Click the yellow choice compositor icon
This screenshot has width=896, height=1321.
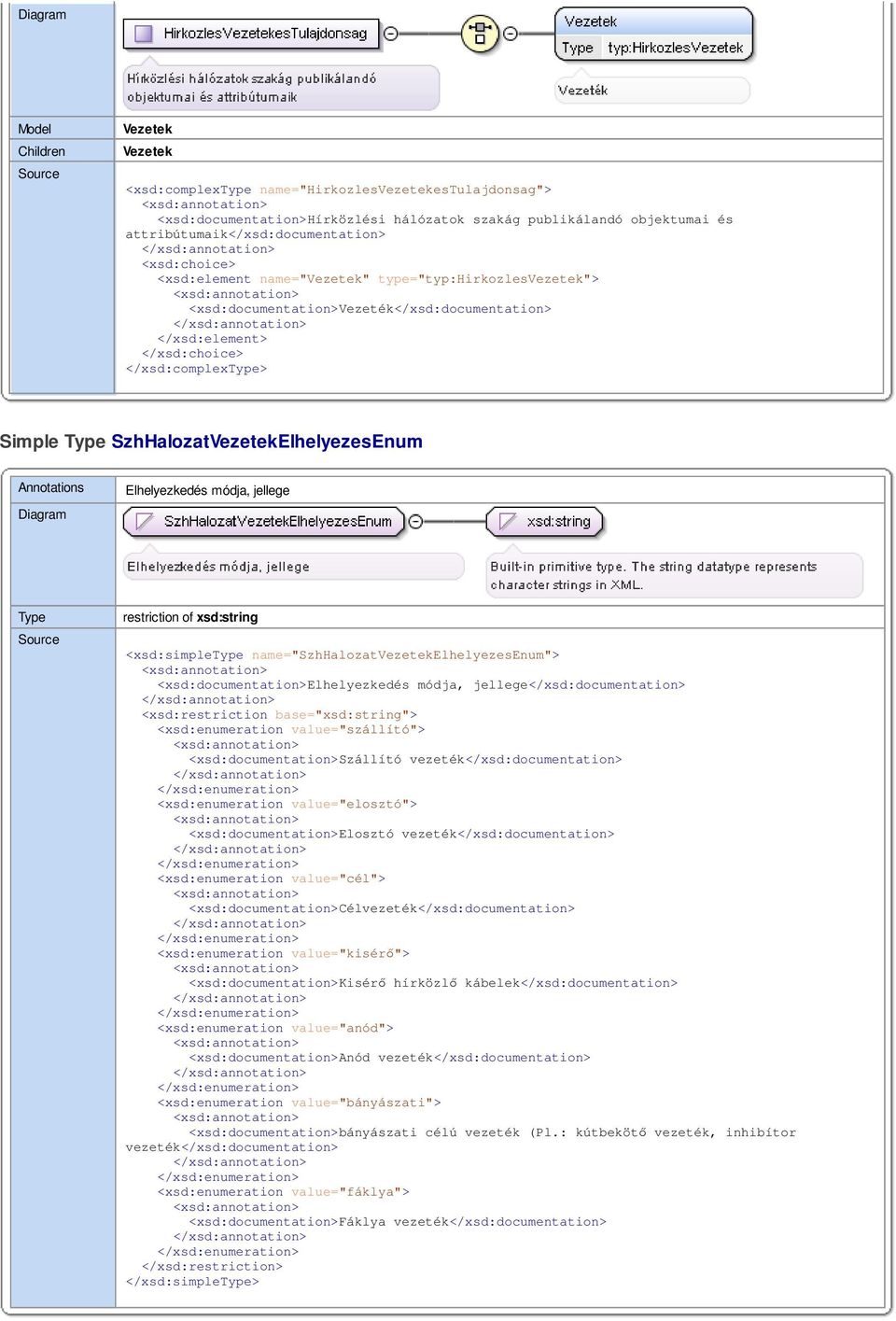coord(480,34)
